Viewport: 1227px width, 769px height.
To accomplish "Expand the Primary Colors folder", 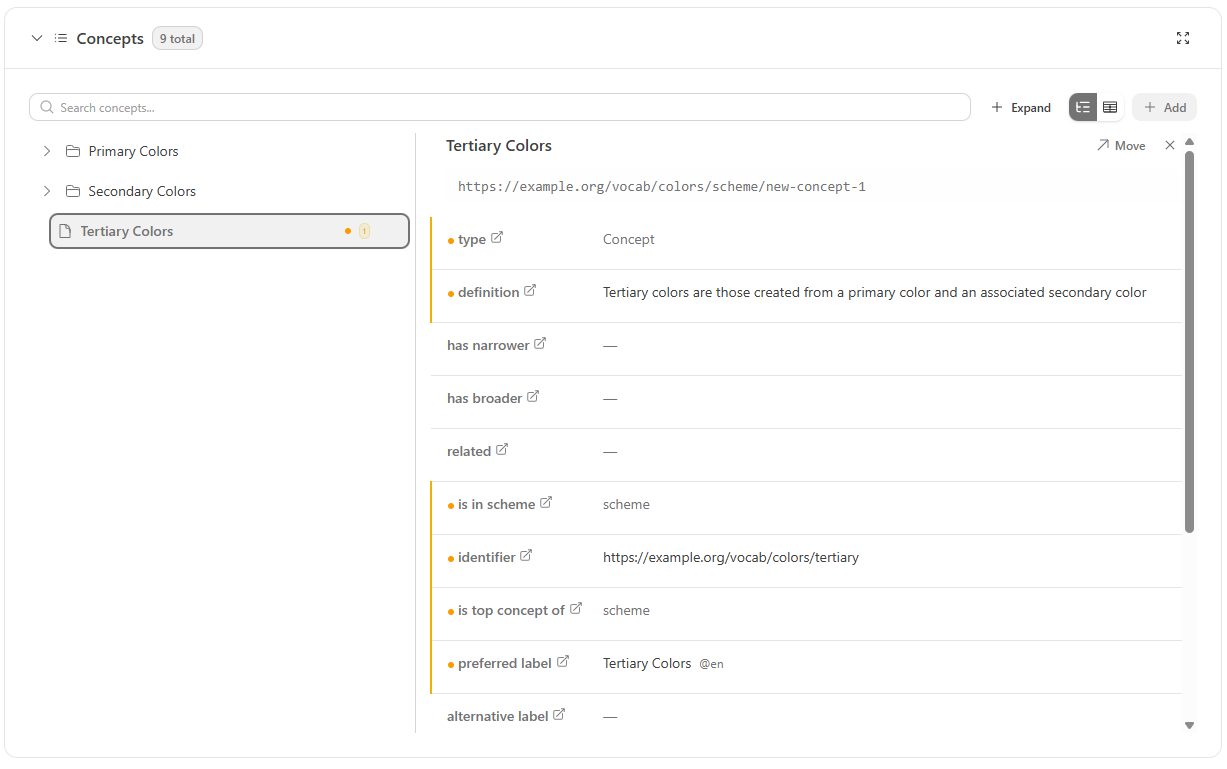I will click(46, 151).
